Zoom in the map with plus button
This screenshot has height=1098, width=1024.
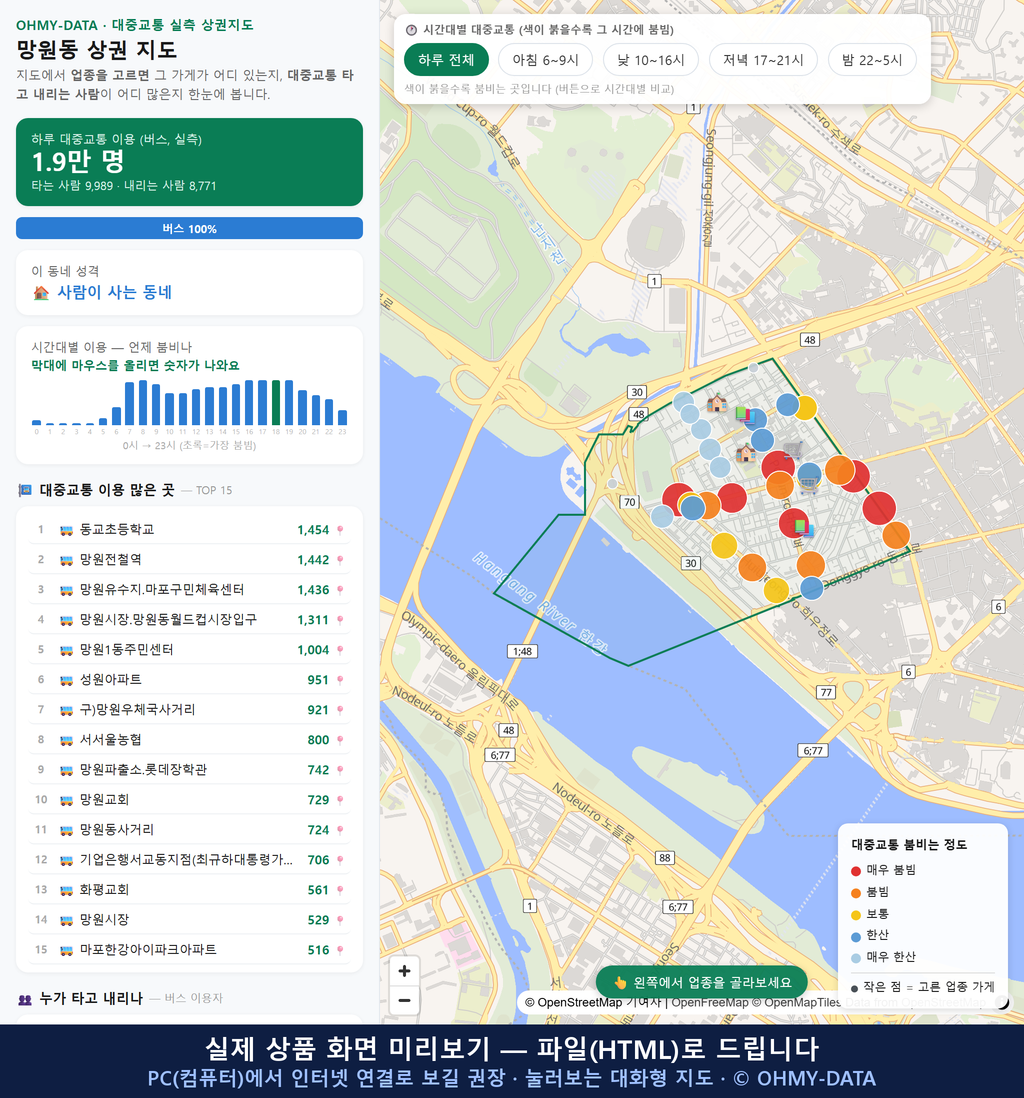pyautogui.click(x=404, y=971)
